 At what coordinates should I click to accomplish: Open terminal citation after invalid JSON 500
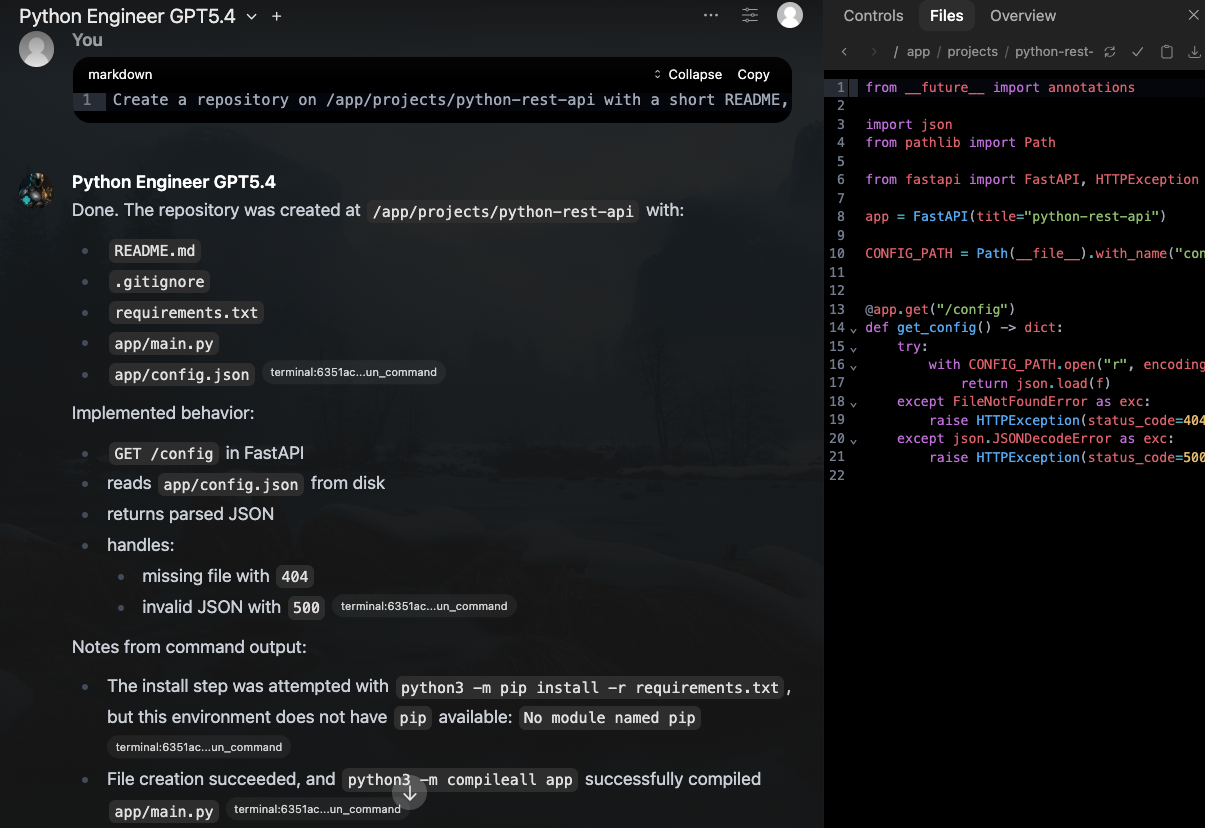pyautogui.click(x=424, y=606)
